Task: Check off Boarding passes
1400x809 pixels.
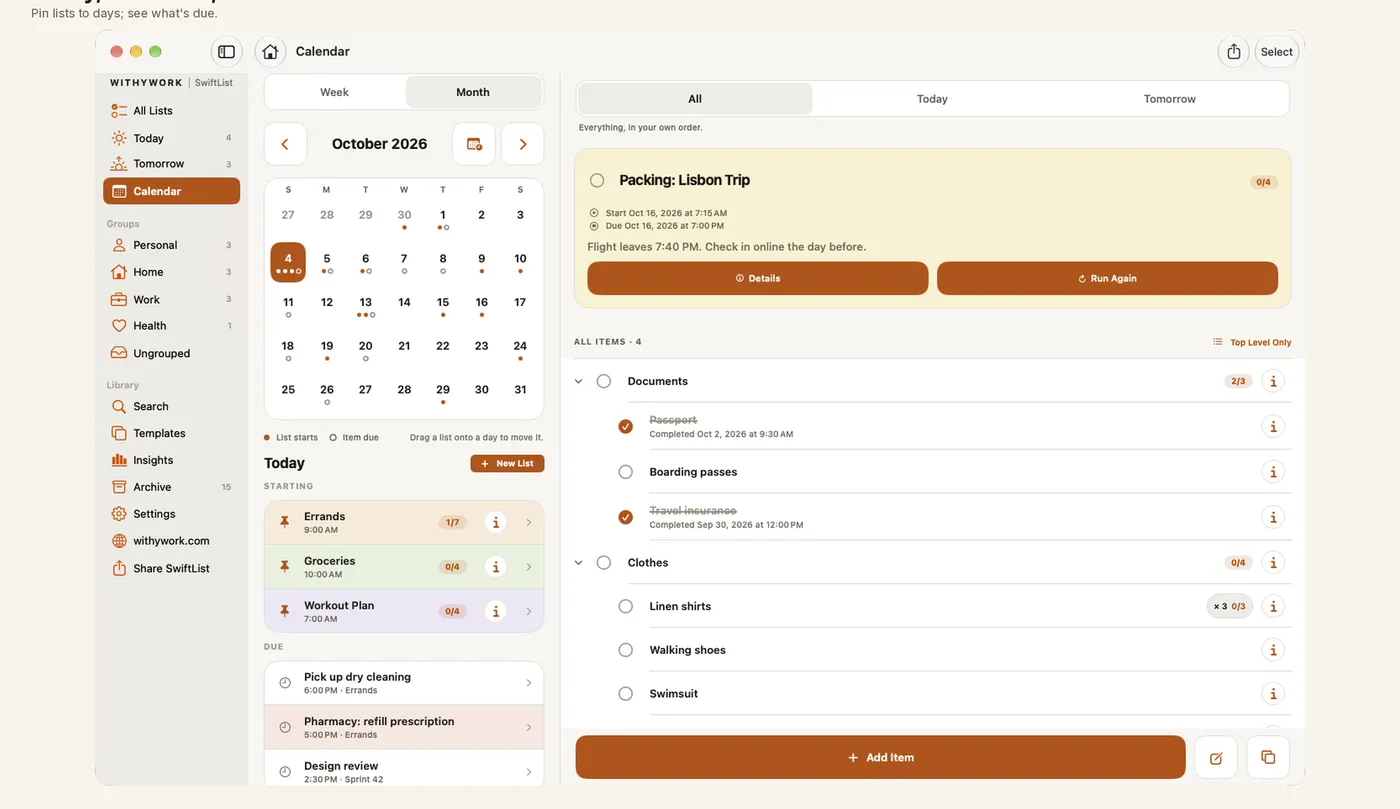Action: [x=626, y=472]
